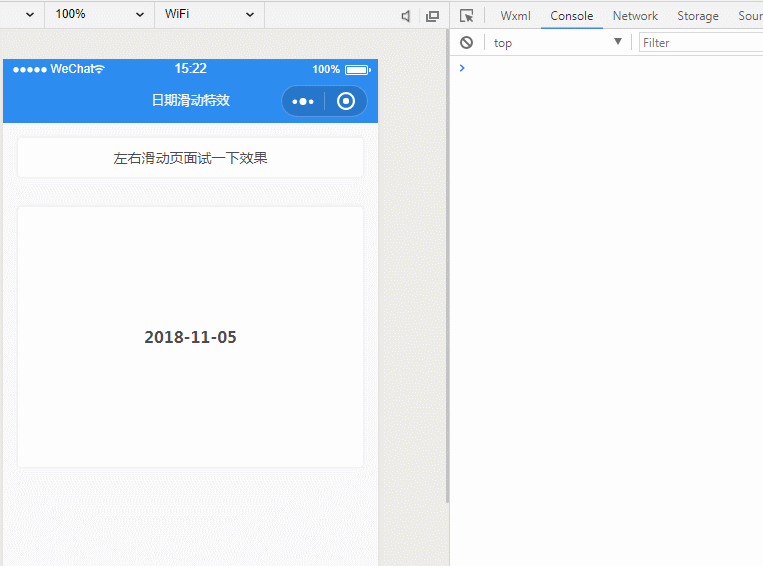Open the device model dropdown chevron
The image size is (763, 566).
click(30, 15)
